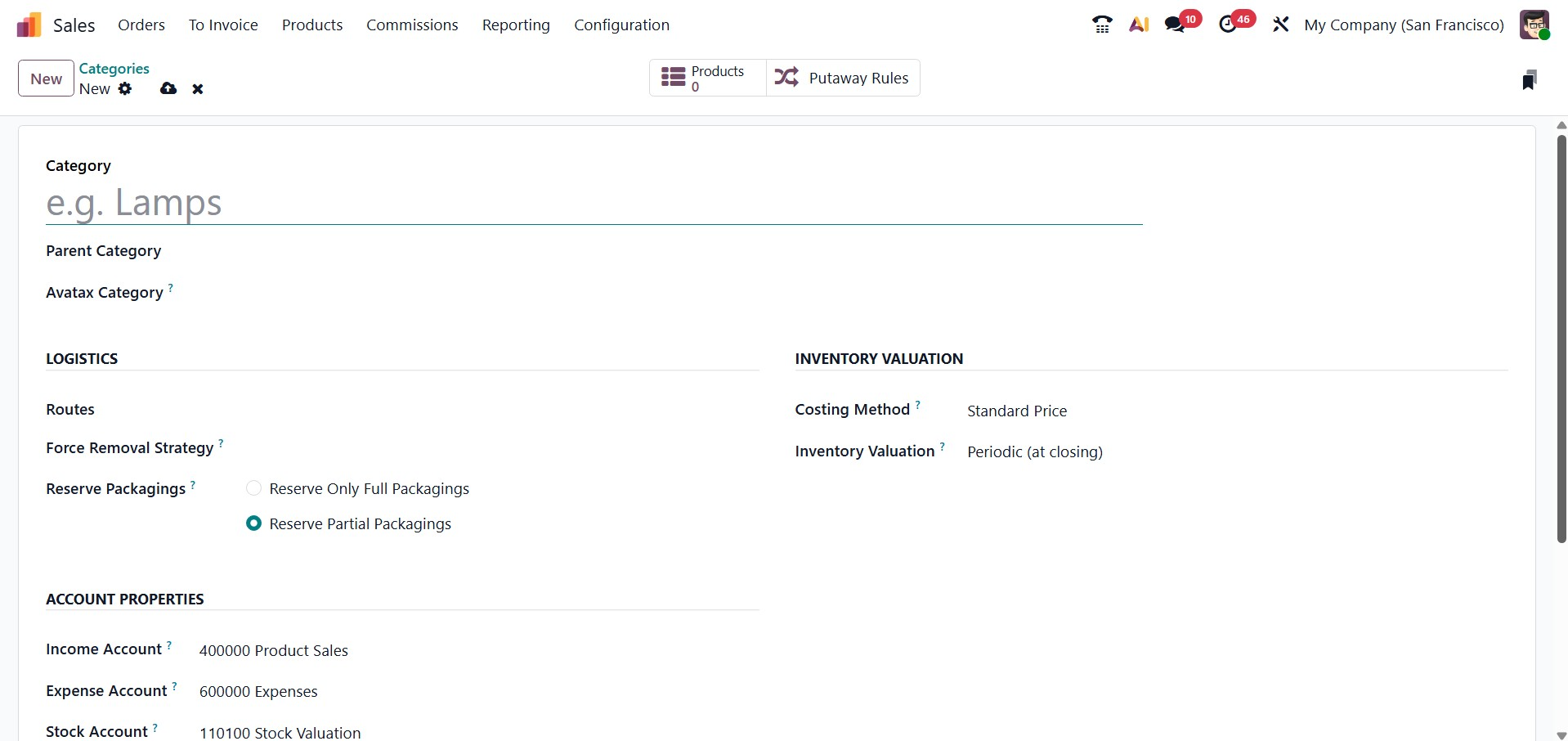
Task: Click the Category name input field
Action: (594, 203)
